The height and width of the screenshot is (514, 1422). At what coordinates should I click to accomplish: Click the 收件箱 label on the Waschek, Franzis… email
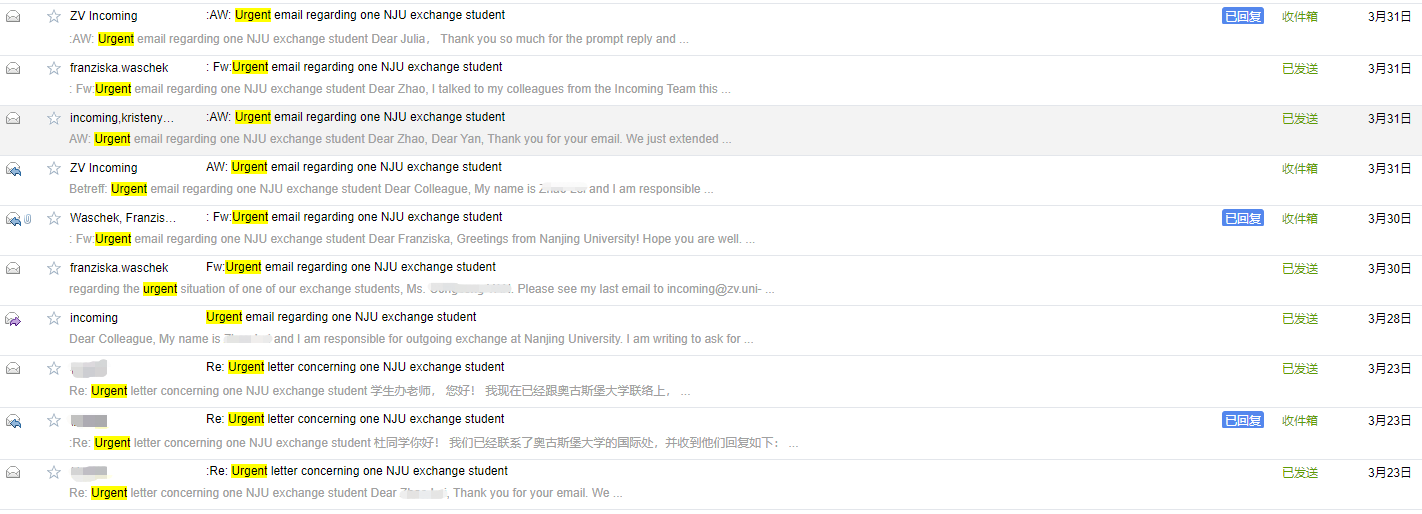tap(1300, 218)
